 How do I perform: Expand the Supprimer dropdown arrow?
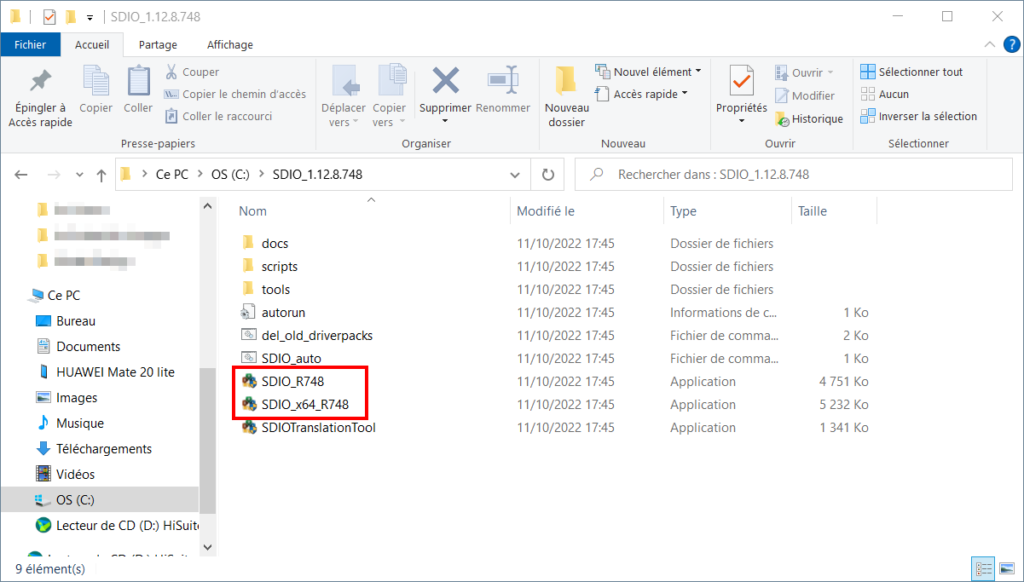(445, 121)
